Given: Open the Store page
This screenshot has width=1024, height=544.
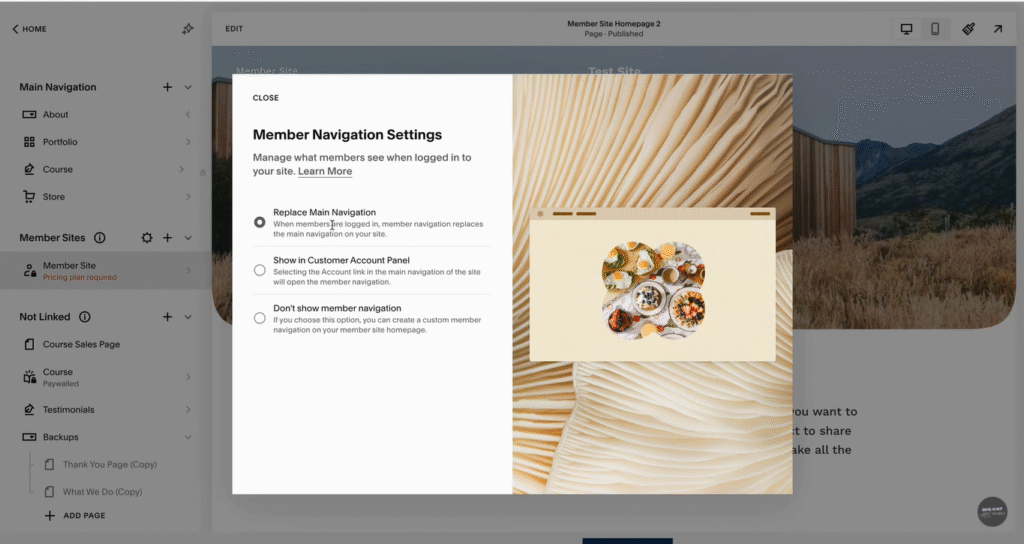Looking at the screenshot, I should pos(54,197).
